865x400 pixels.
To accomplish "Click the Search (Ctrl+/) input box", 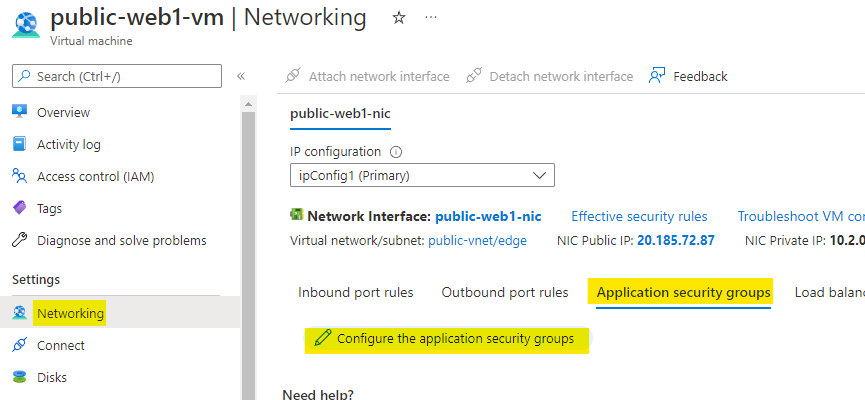I will point(117,76).
